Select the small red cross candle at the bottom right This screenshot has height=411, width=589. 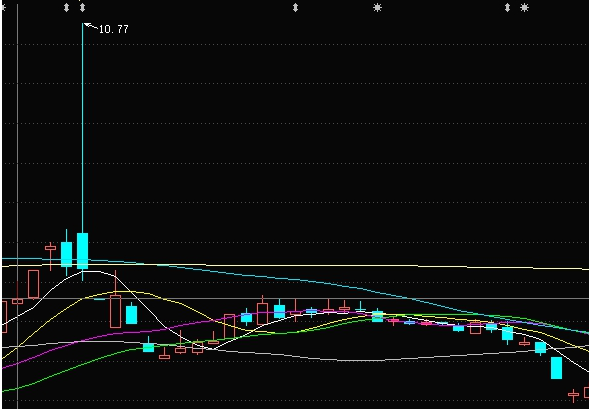coord(573,394)
